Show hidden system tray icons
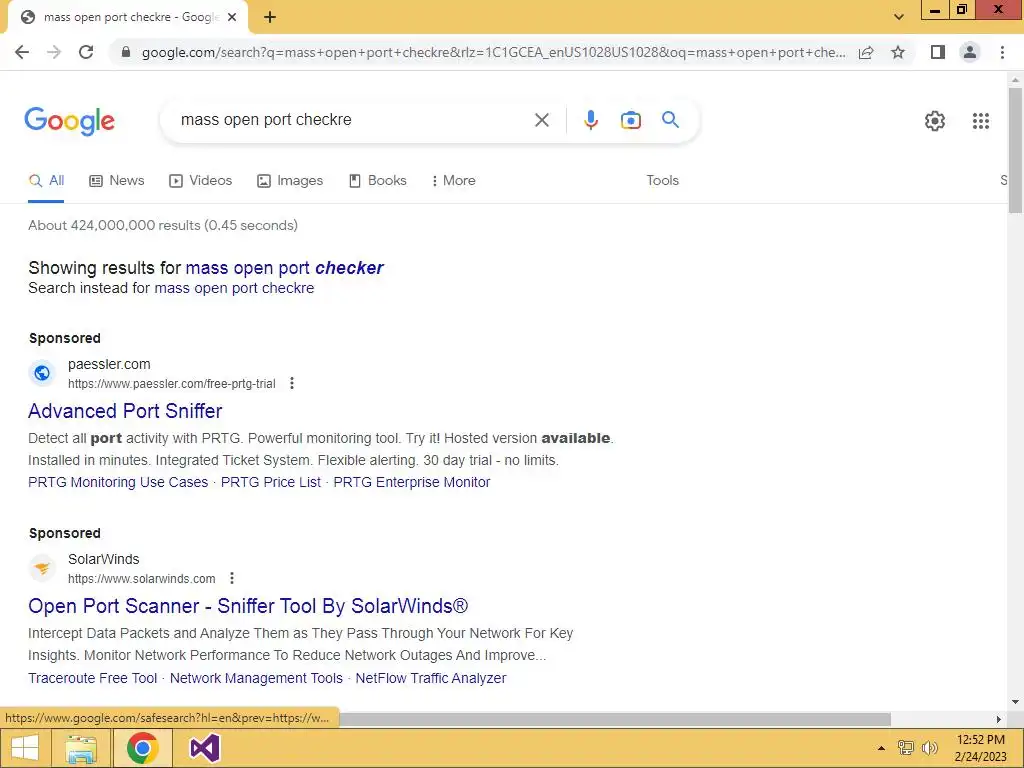This screenshot has width=1024, height=768. (x=881, y=748)
